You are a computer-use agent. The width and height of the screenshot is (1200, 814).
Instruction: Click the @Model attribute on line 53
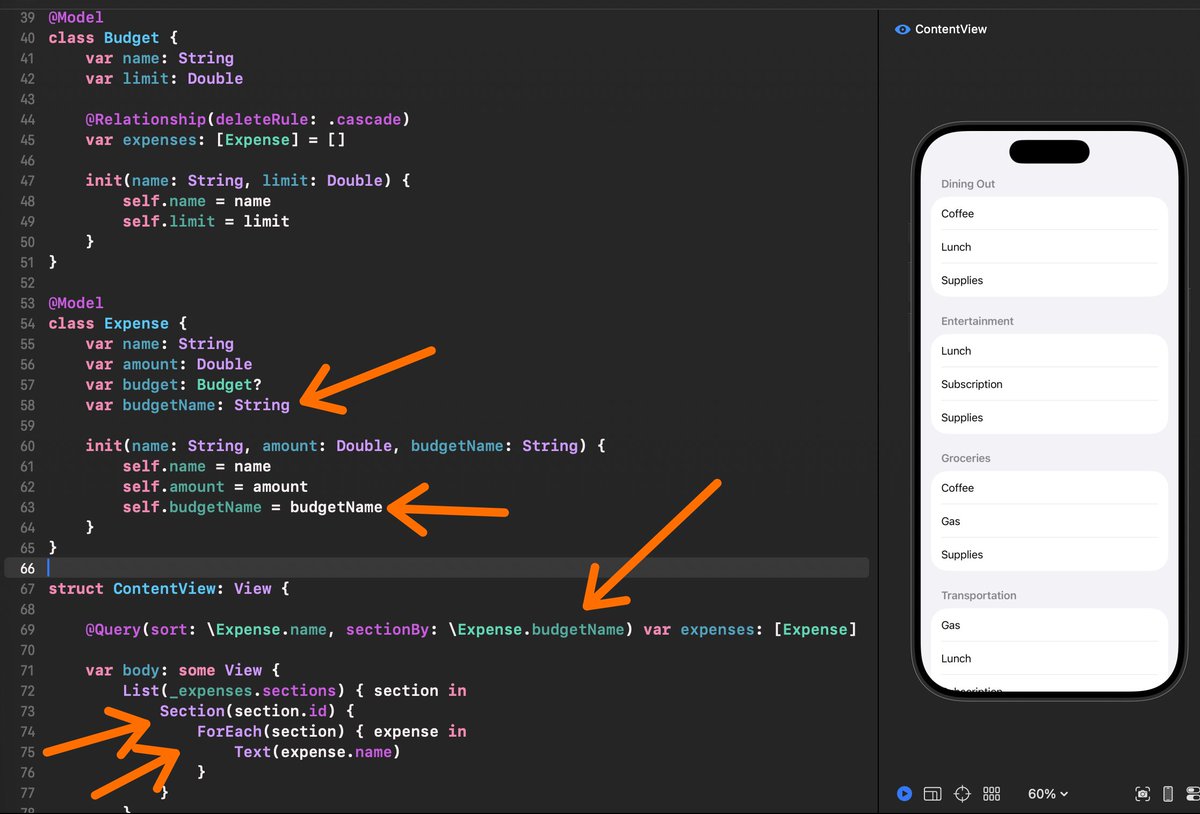coord(75,303)
